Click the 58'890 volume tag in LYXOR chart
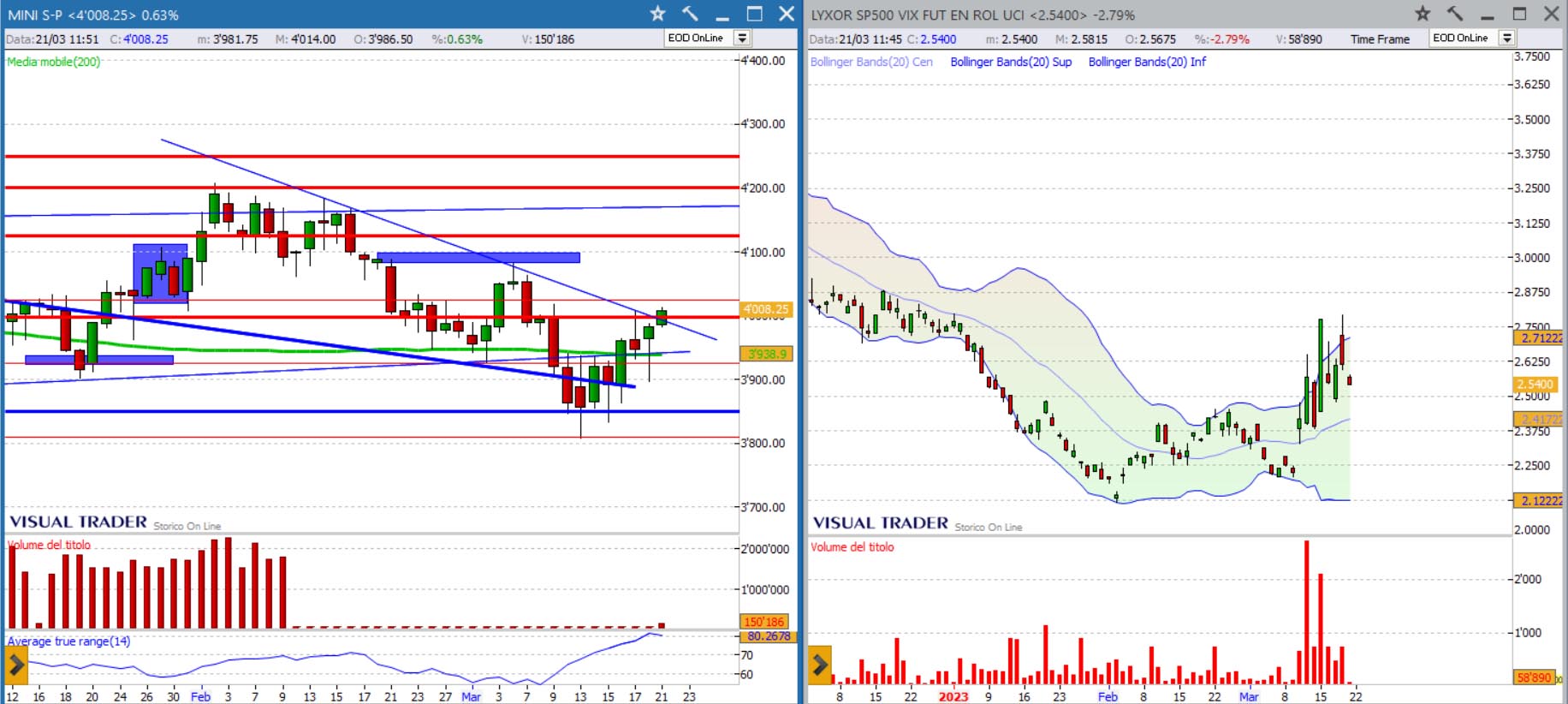This screenshot has width=1568, height=704. (1534, 677)
